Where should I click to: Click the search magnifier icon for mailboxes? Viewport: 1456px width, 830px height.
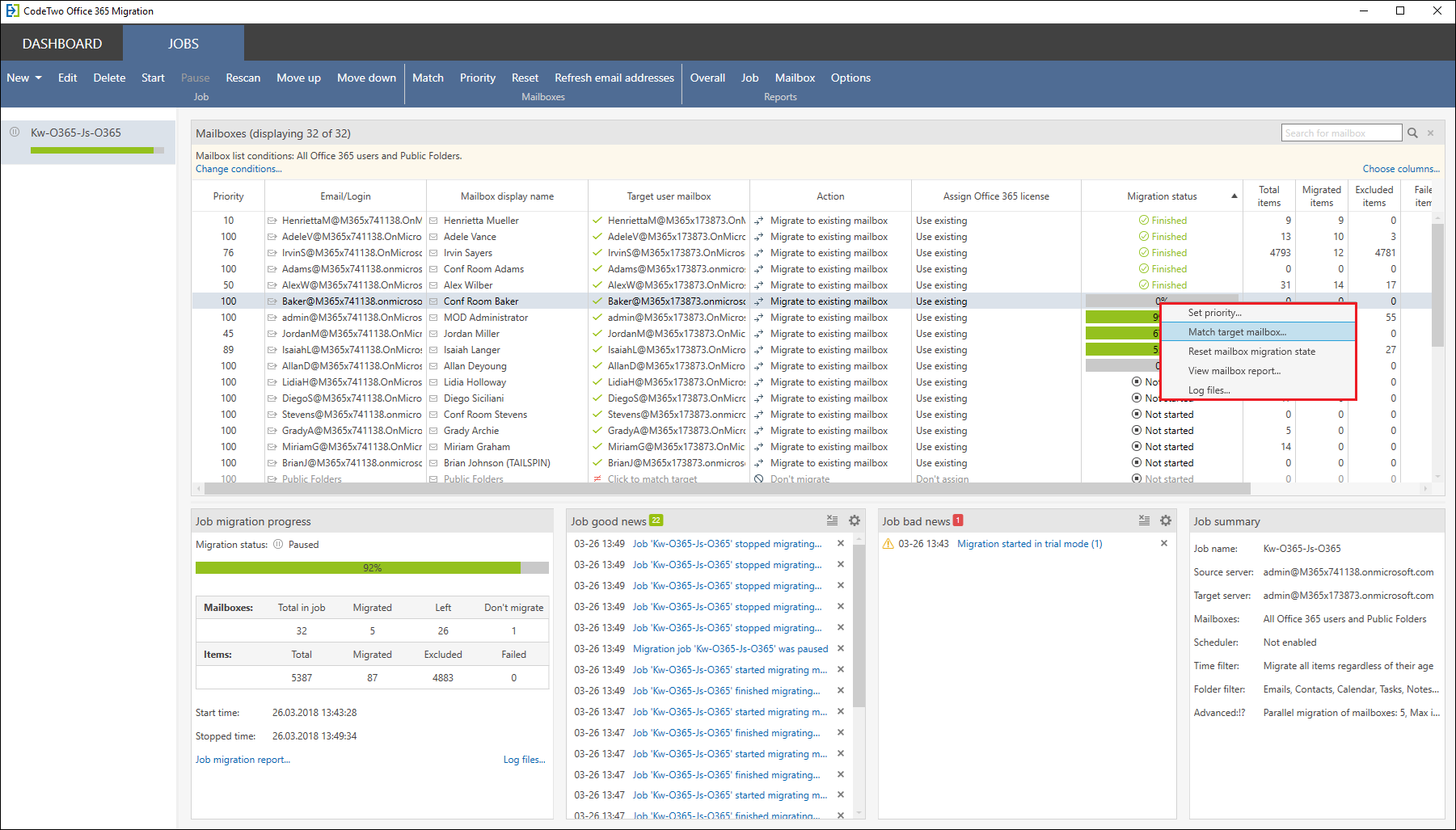pos(1412,133)
